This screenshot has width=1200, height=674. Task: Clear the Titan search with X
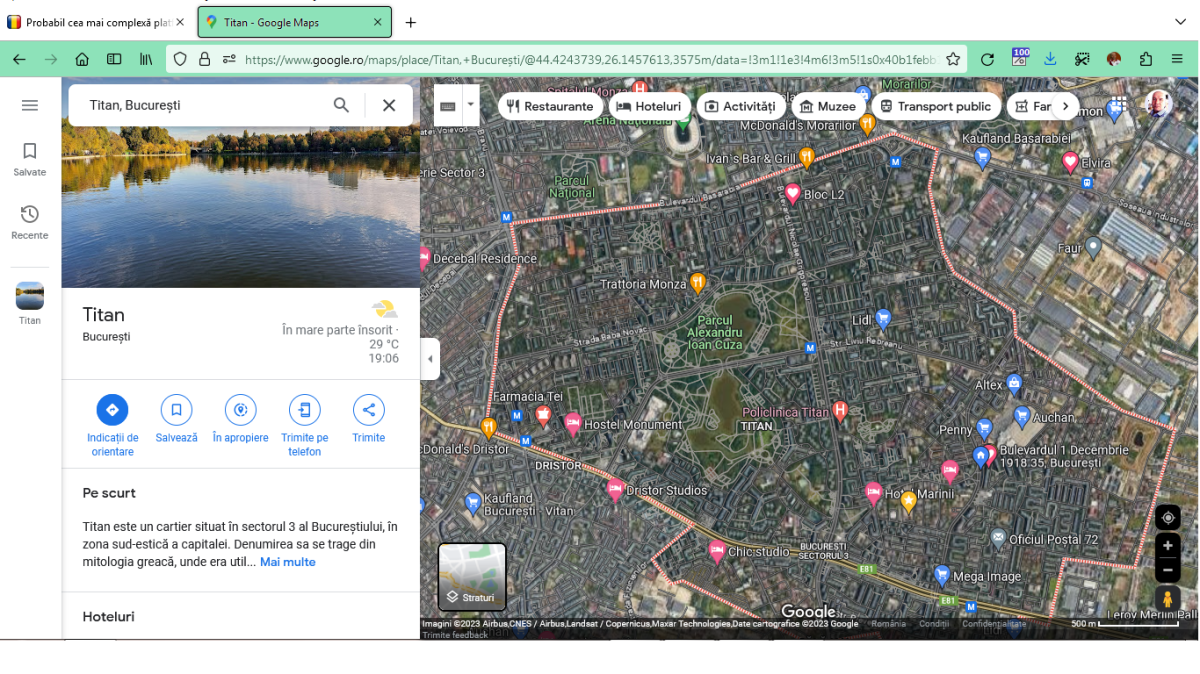389,105
